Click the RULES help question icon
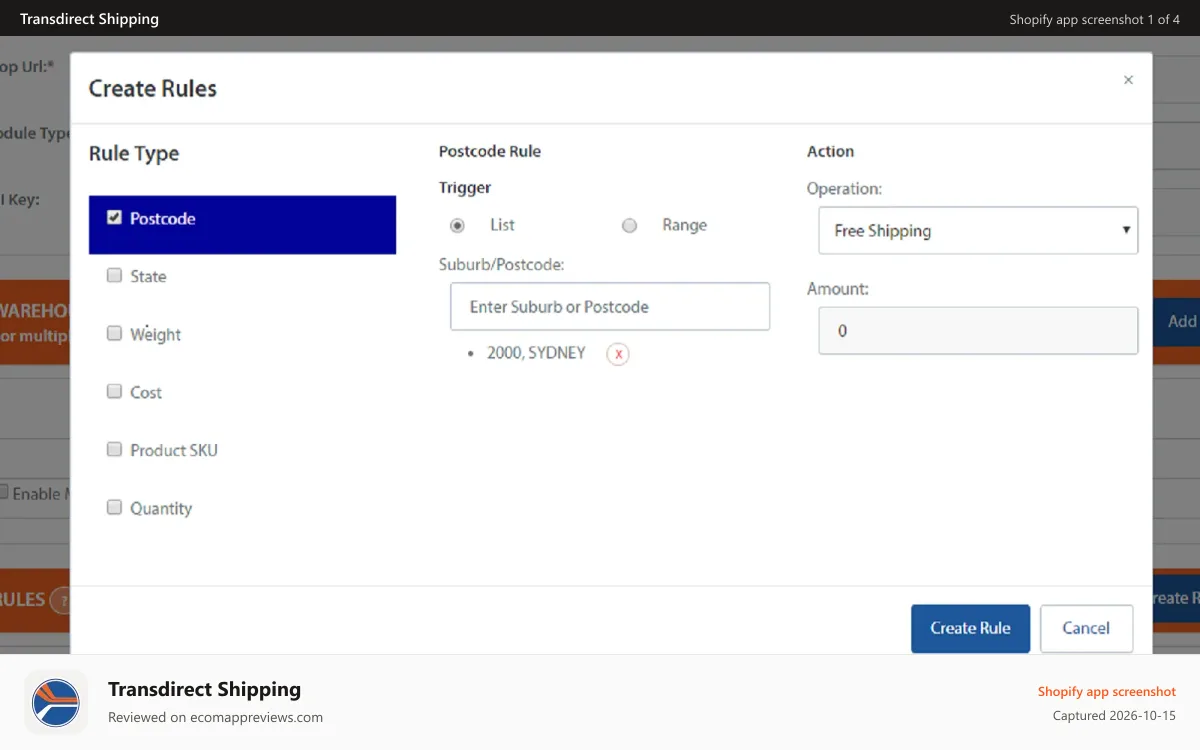Image resolution: width=1200 pixels, height=750 pixels. tap(61, 600)
